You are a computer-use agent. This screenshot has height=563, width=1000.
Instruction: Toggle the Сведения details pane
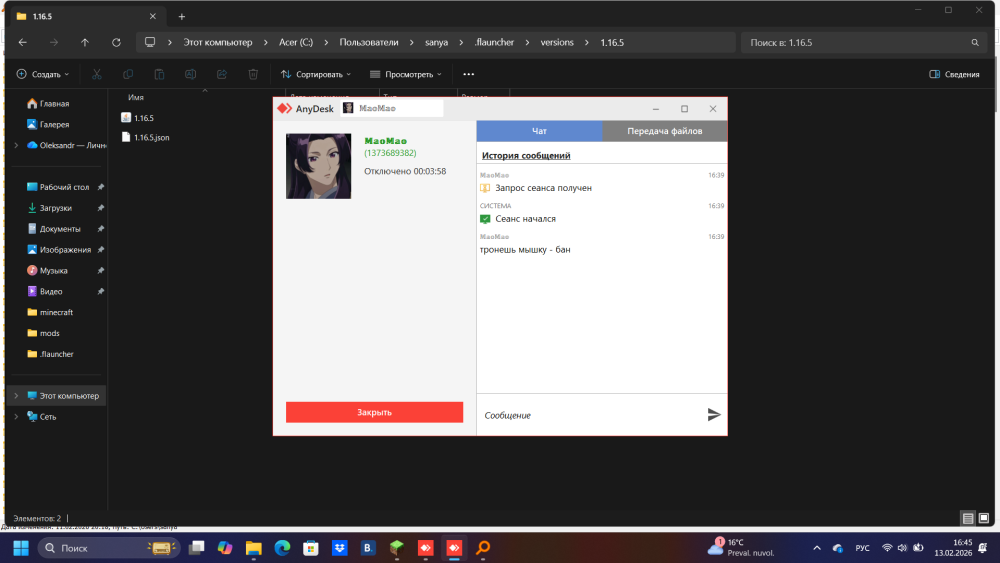click(x=954, y=74)
